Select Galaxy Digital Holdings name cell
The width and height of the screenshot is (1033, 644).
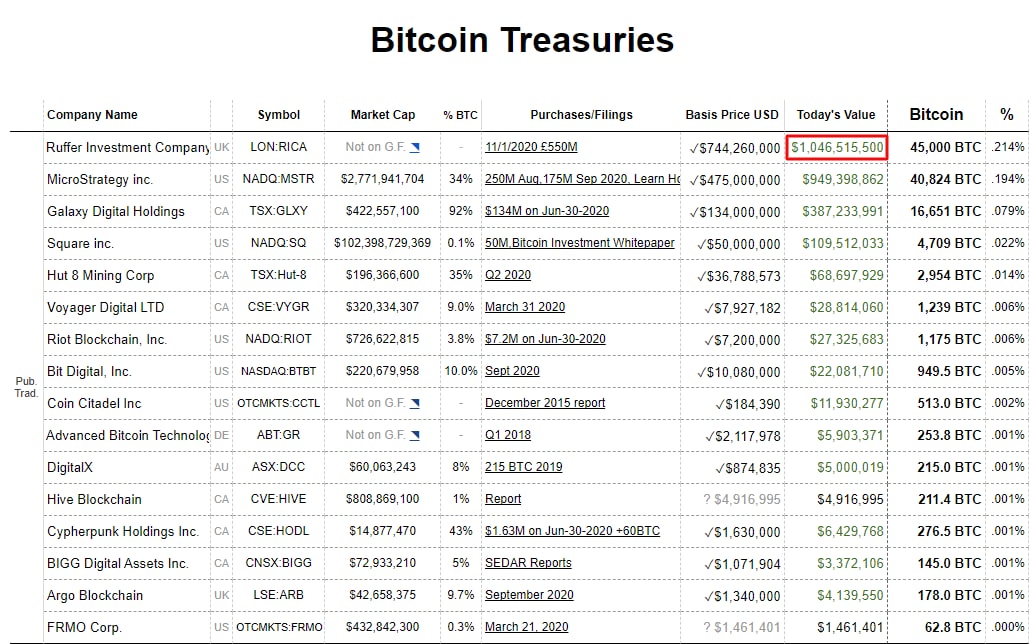[x=127, y=211]
